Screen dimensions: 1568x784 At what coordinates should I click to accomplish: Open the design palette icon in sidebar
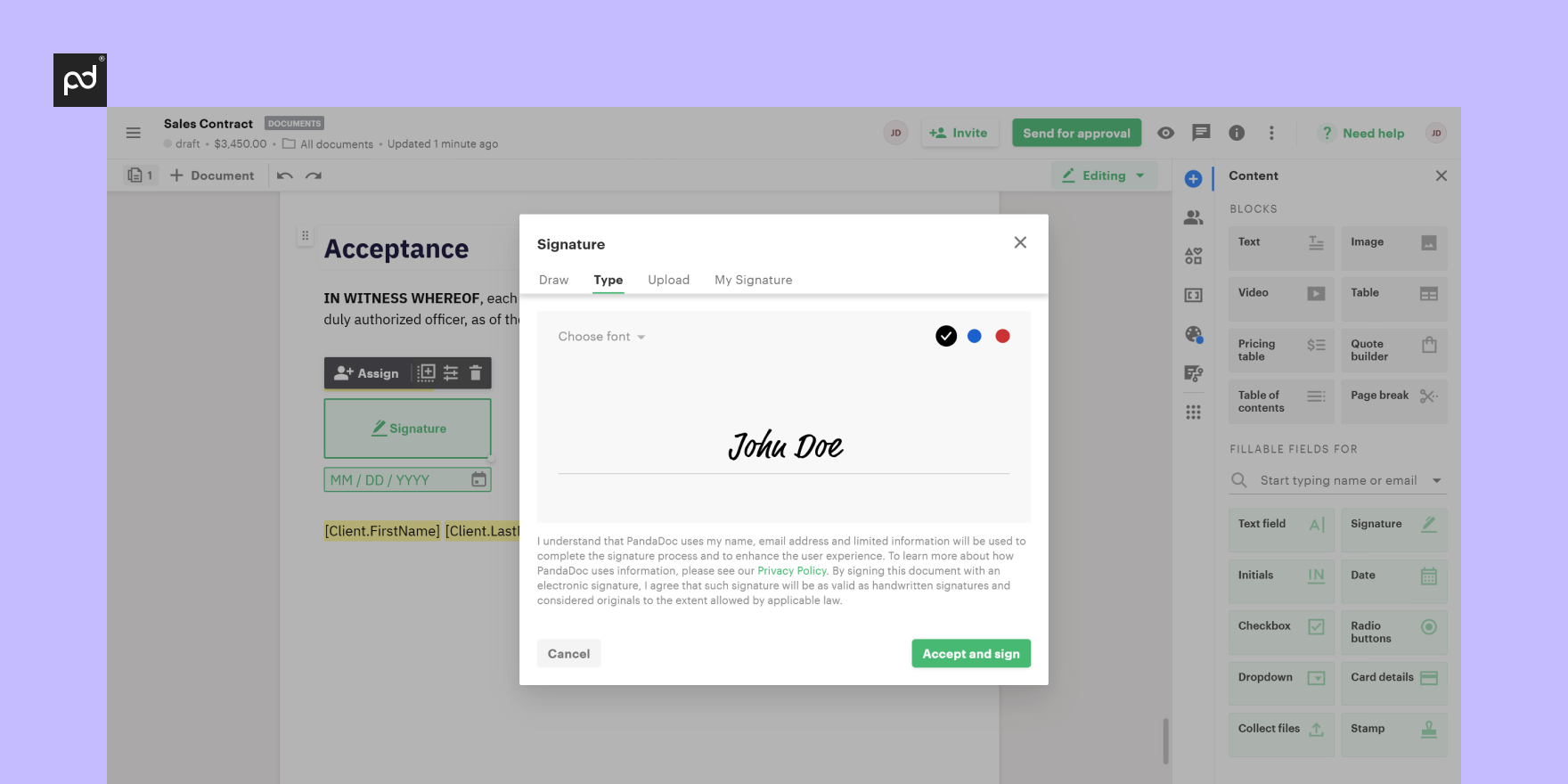point(1194,334)
